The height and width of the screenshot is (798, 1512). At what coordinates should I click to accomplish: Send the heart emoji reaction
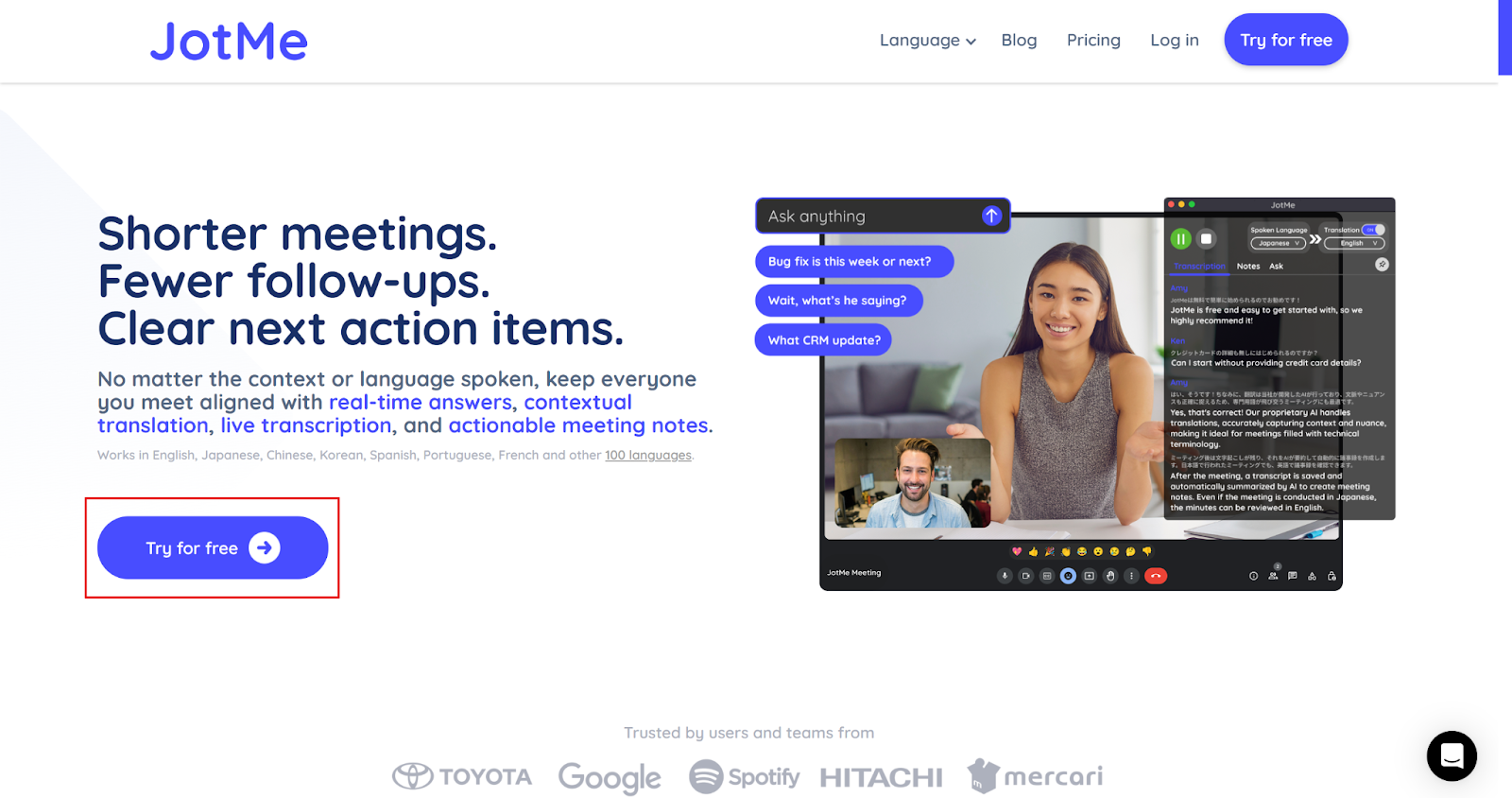1017,551
